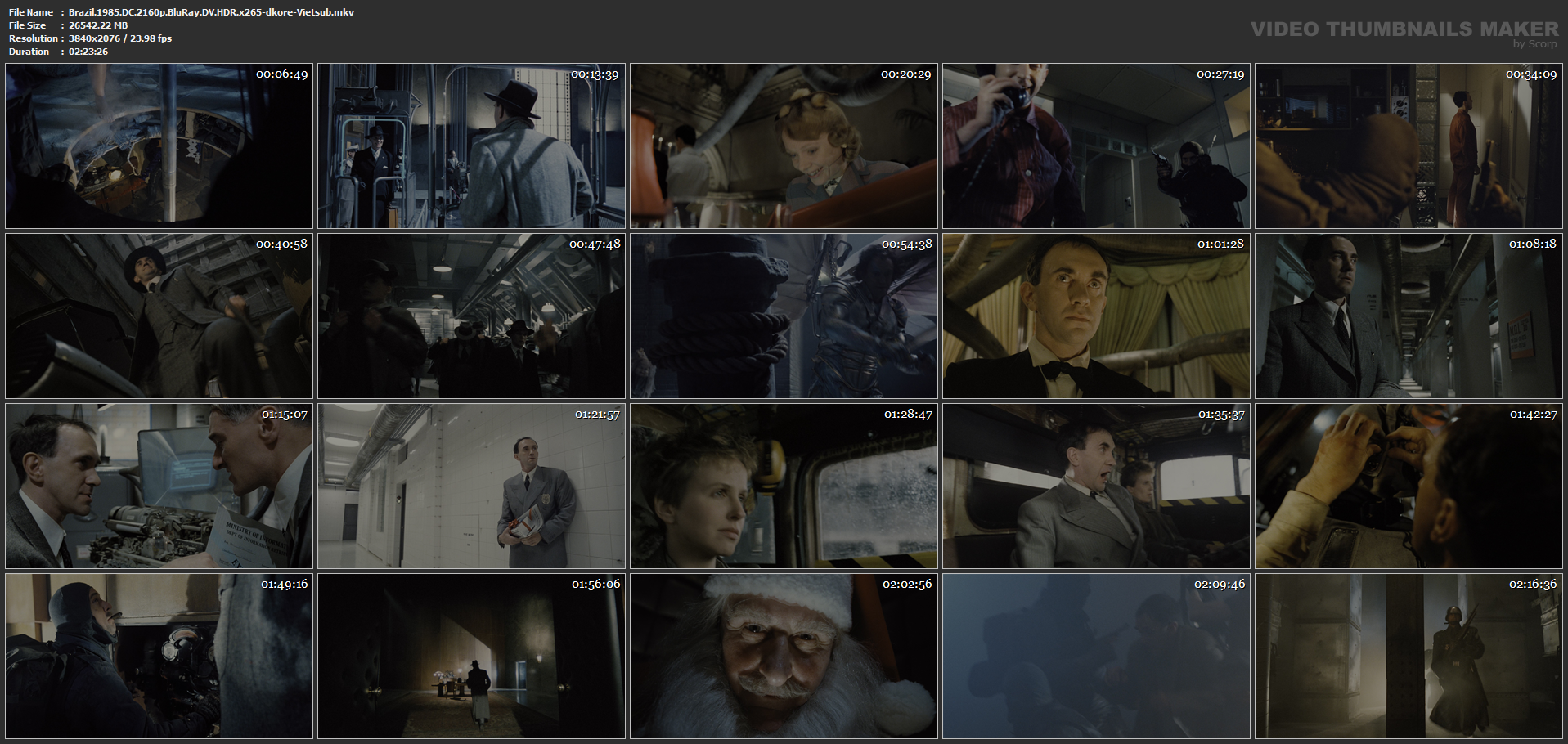The height and width of the screenshot is (744, 1568).
Task: Click the resolution value 3840x2076 / 23.98 fps
Action: (120, 38)
